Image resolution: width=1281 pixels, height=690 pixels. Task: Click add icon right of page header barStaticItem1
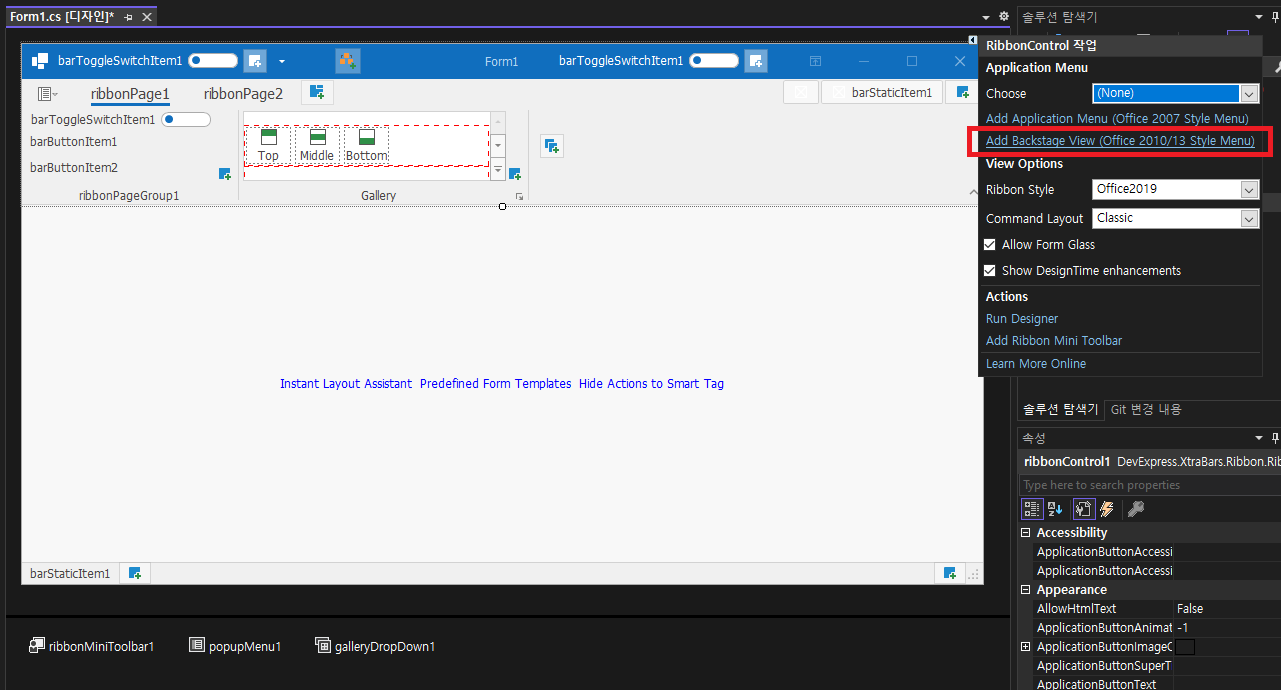coord(962,93)
